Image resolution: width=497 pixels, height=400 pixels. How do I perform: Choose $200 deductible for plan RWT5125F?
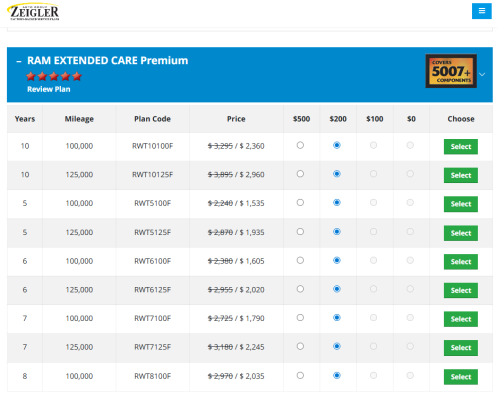coord(337,231)
